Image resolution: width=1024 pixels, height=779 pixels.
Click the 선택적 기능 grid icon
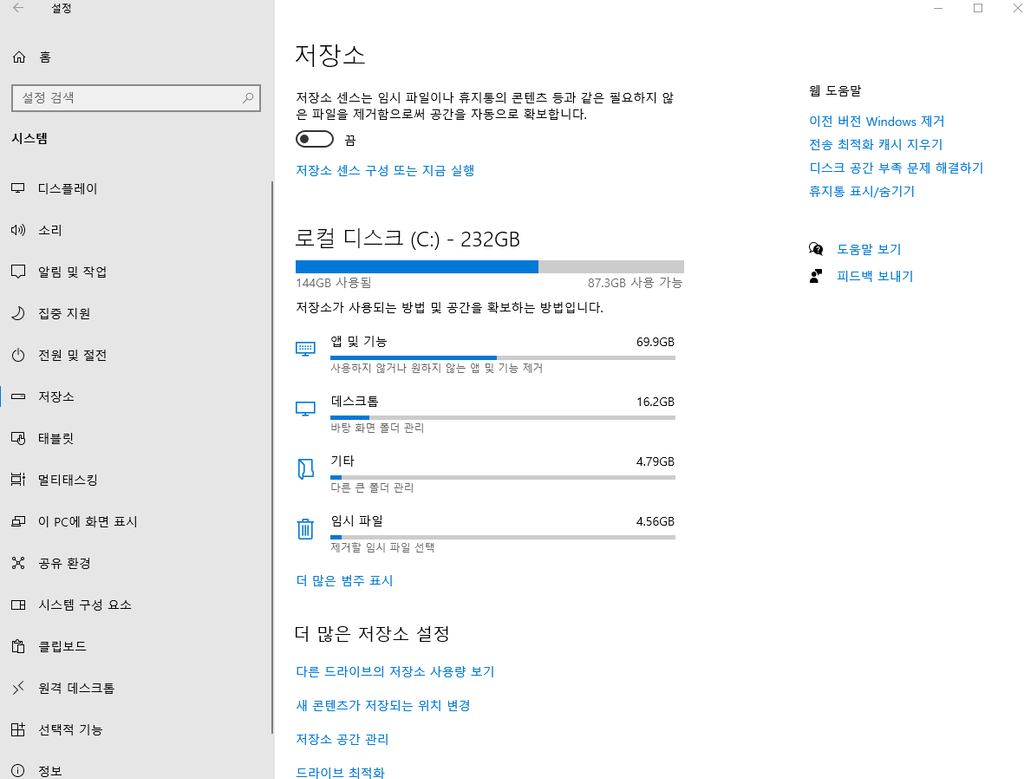[18, 729]
